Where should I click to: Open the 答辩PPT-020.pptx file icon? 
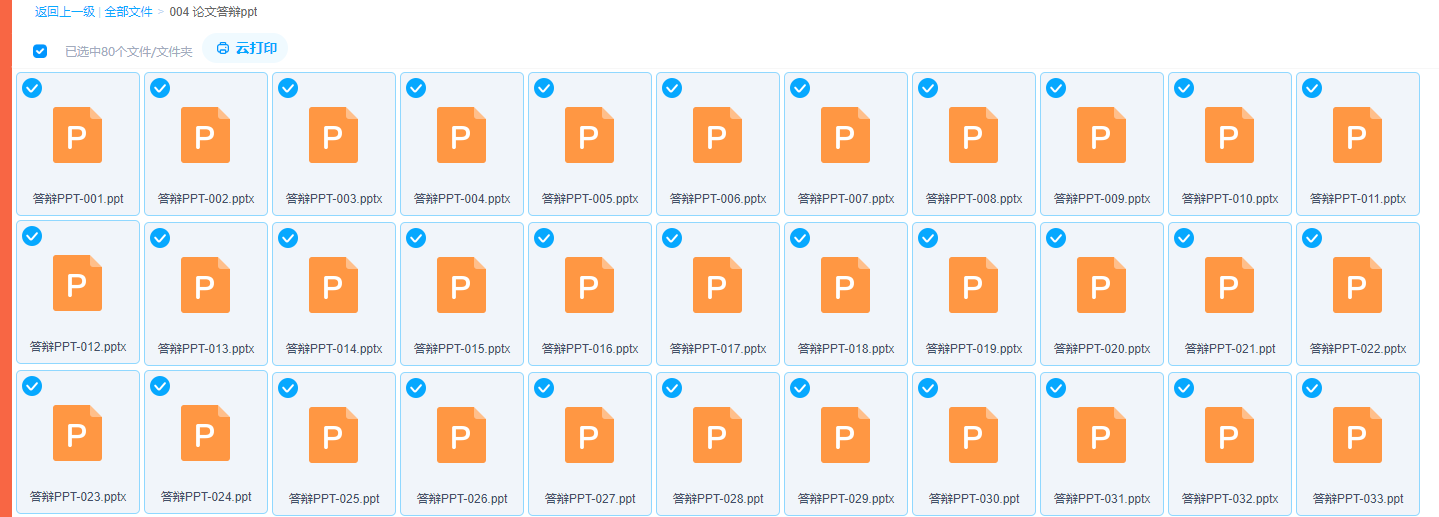click(1101, 285)
